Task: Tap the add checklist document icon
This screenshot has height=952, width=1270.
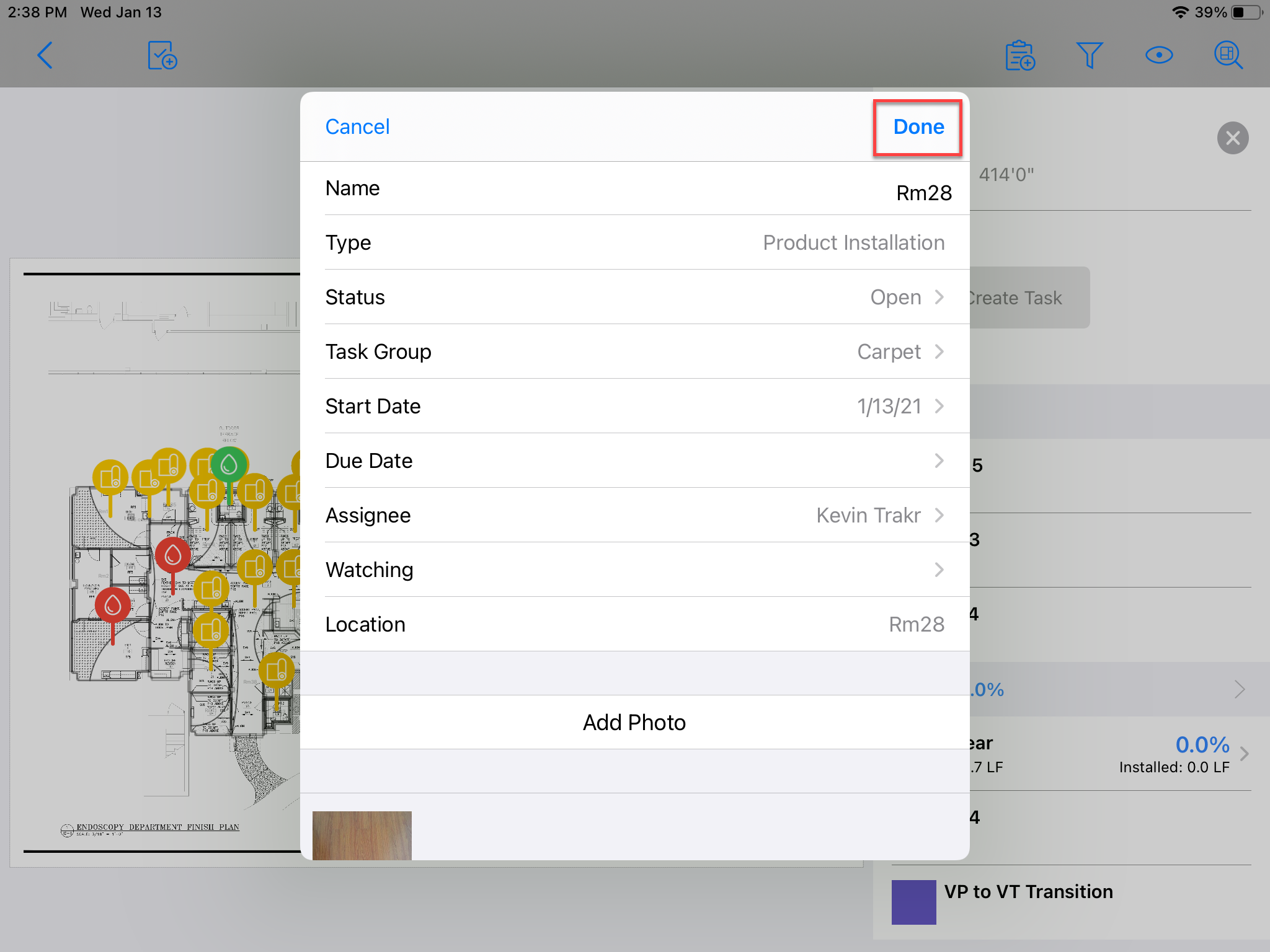Action: 162,56
